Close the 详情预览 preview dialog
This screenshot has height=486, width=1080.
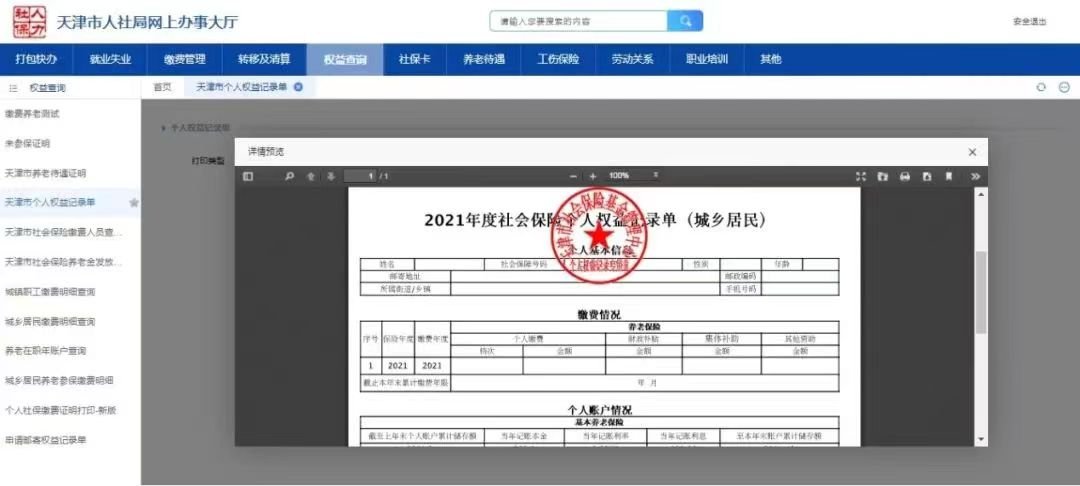[x=972, y=152]
